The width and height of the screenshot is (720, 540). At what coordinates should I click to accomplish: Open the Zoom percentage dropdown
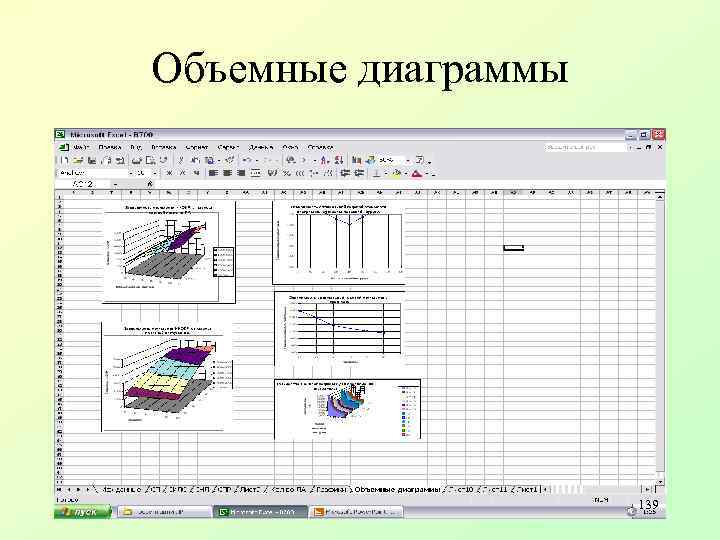(x=408, y=160)
